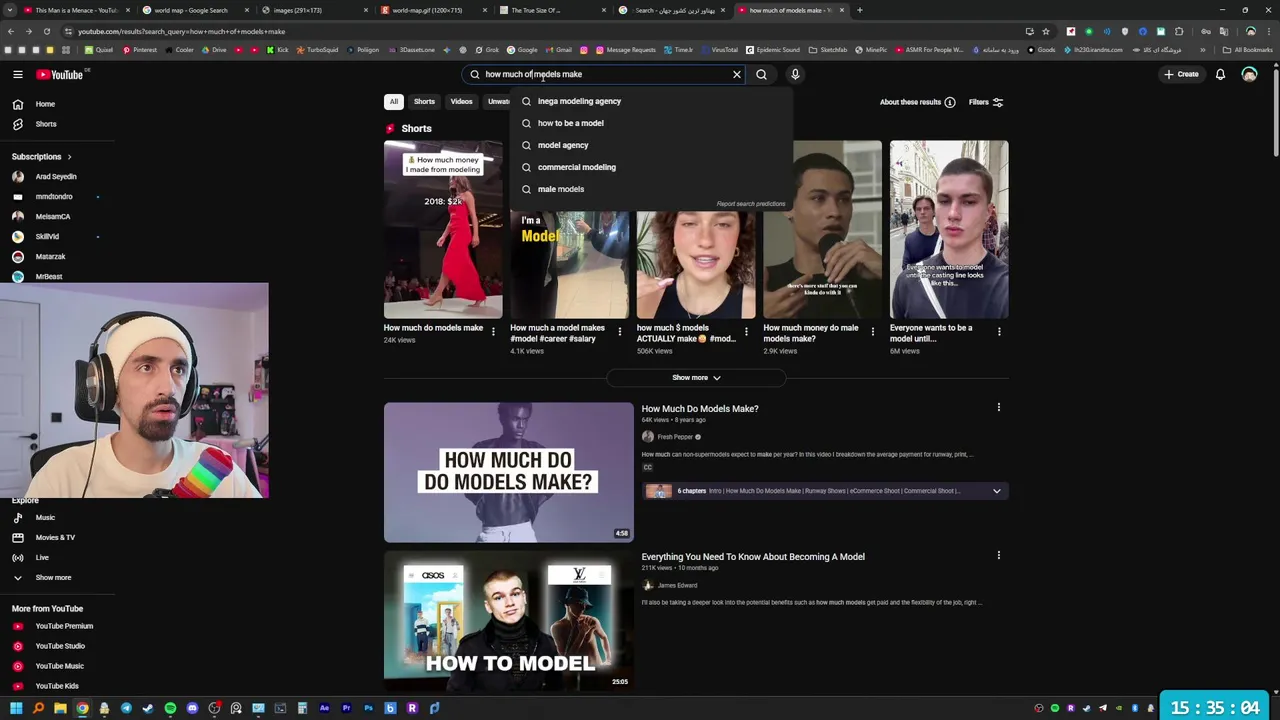This screenshot has width=1280, height=720.
Task: Reload the page in Chrome
Action: (x=46, y=31)
